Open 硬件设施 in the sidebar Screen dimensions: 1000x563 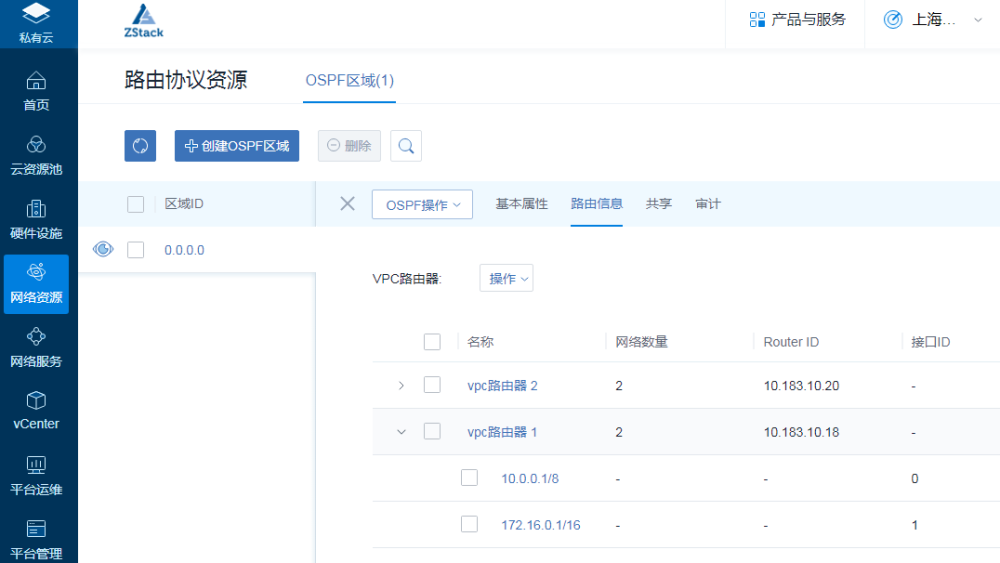tap(36, 219)
